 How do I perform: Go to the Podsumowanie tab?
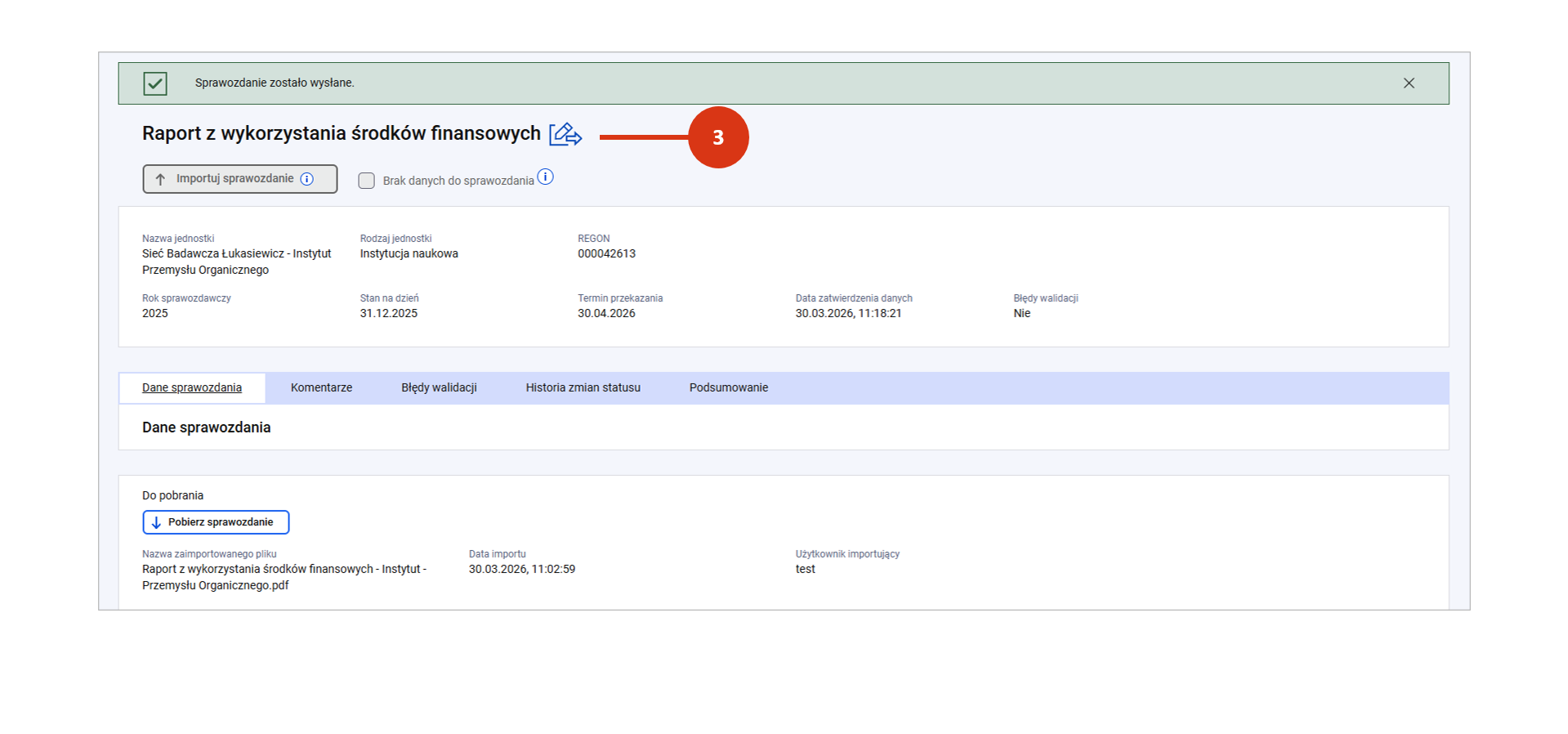pos(728,388)
